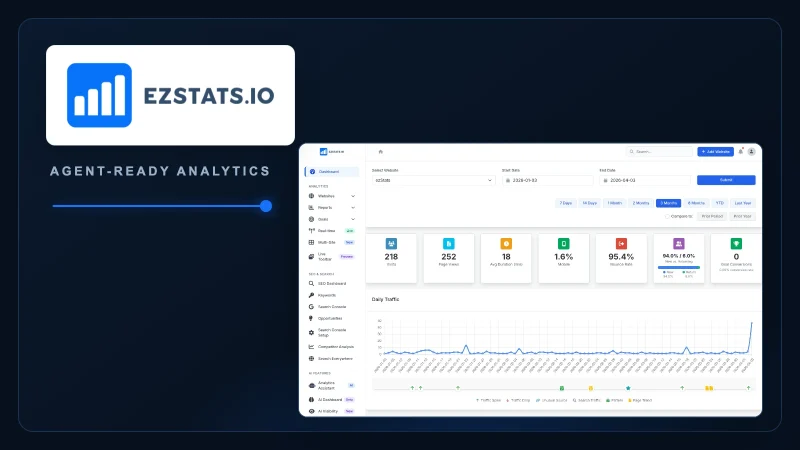Click the AI Visibility eye icon
The image size is (800, 450).
pos(311,411)
